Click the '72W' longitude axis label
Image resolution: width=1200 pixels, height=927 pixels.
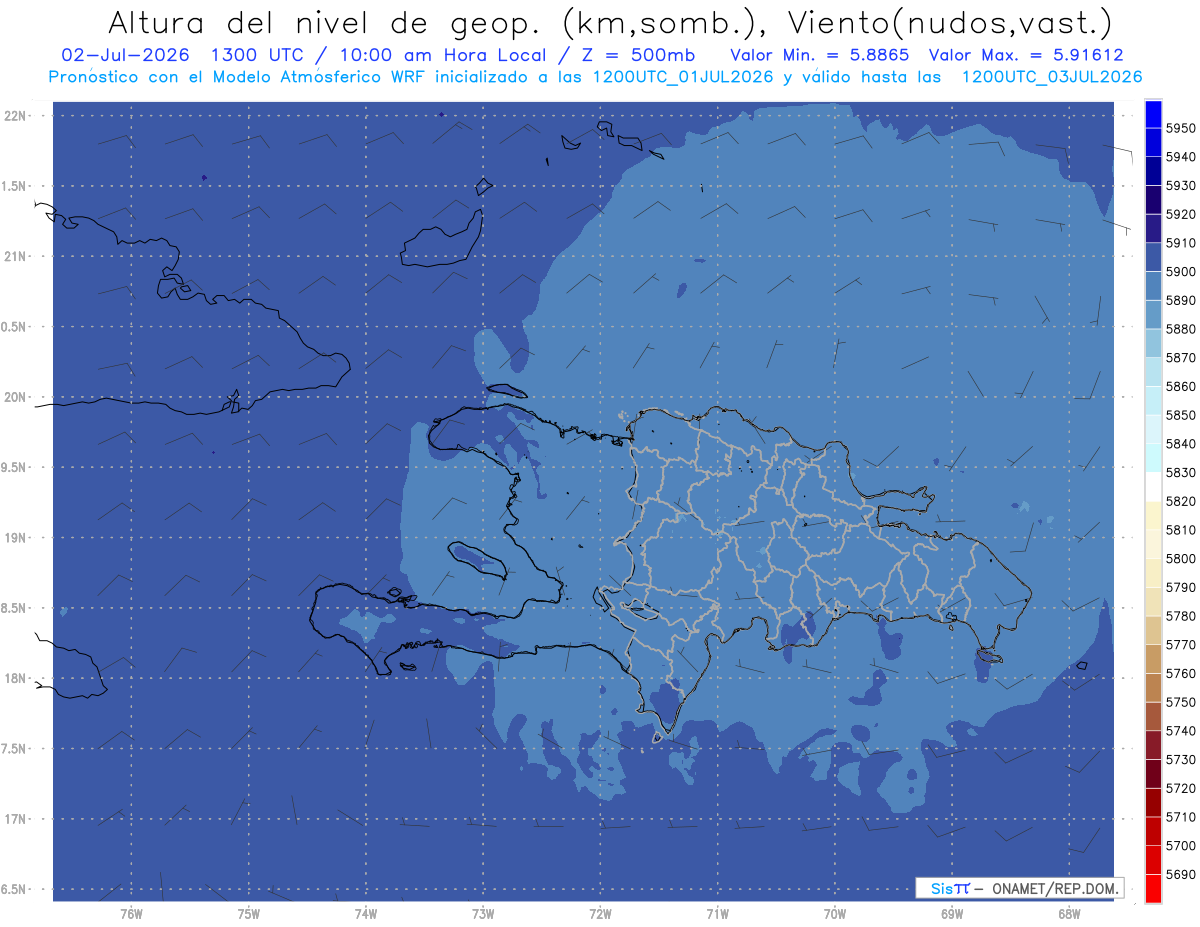[x=600, y=914]
